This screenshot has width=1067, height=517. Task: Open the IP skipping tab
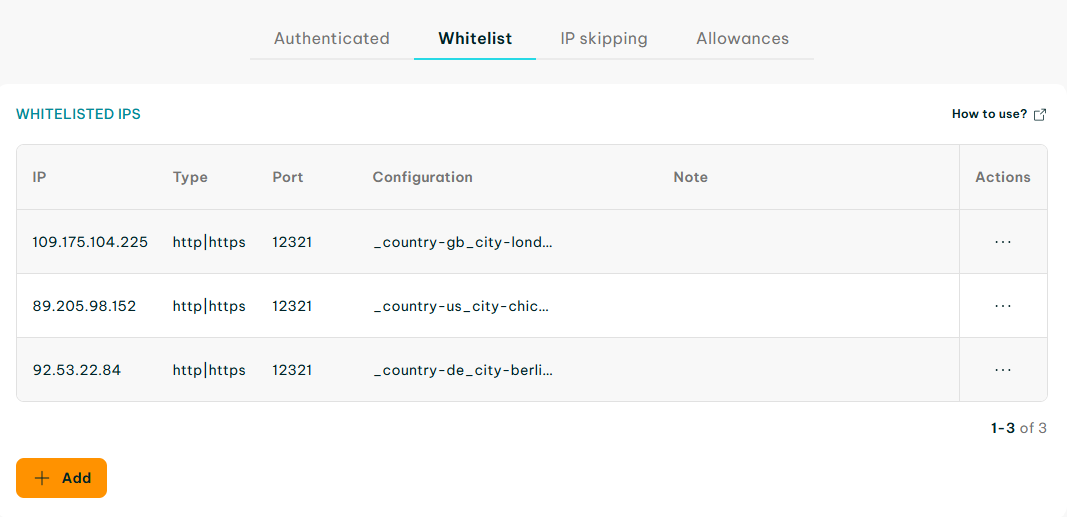(604, 39)
